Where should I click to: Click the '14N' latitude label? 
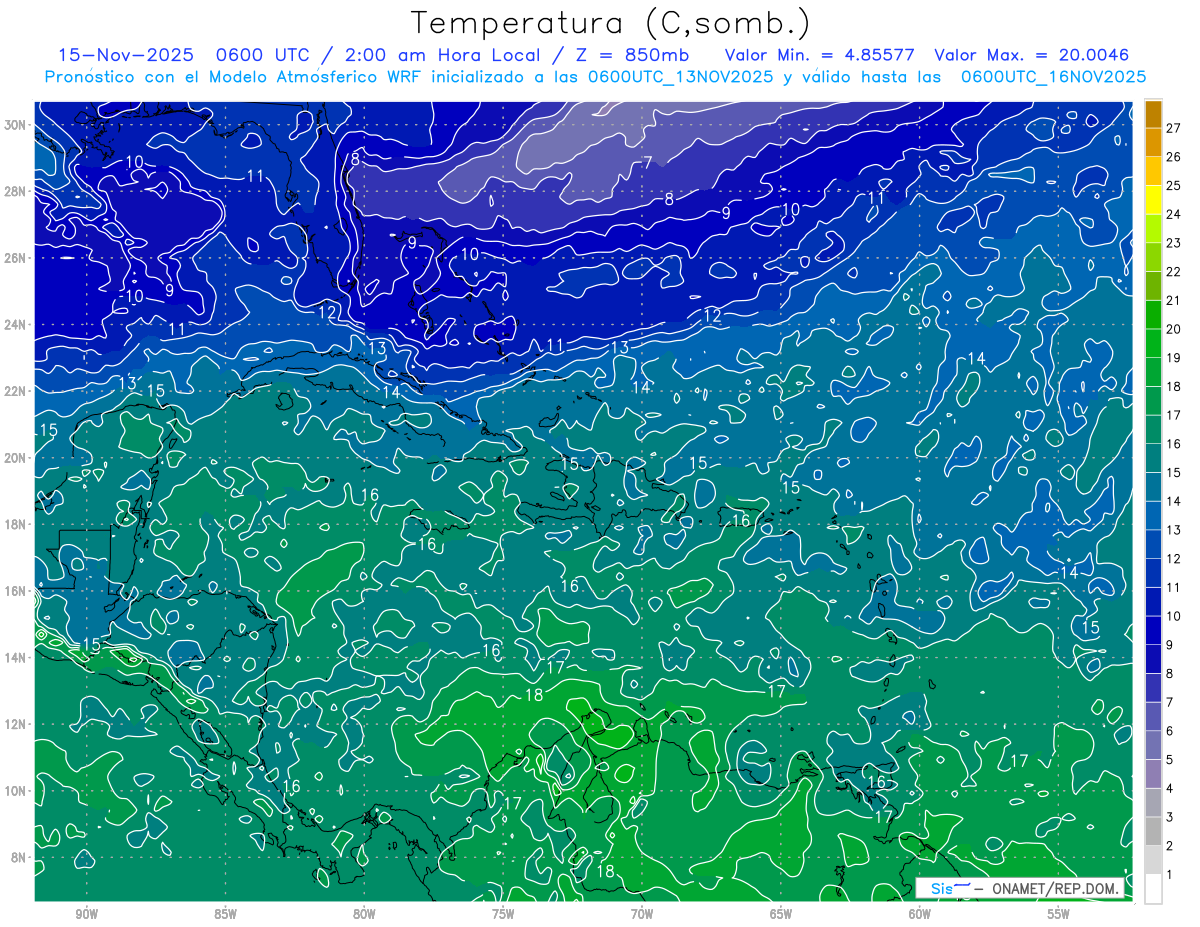(x=16, y=658)
